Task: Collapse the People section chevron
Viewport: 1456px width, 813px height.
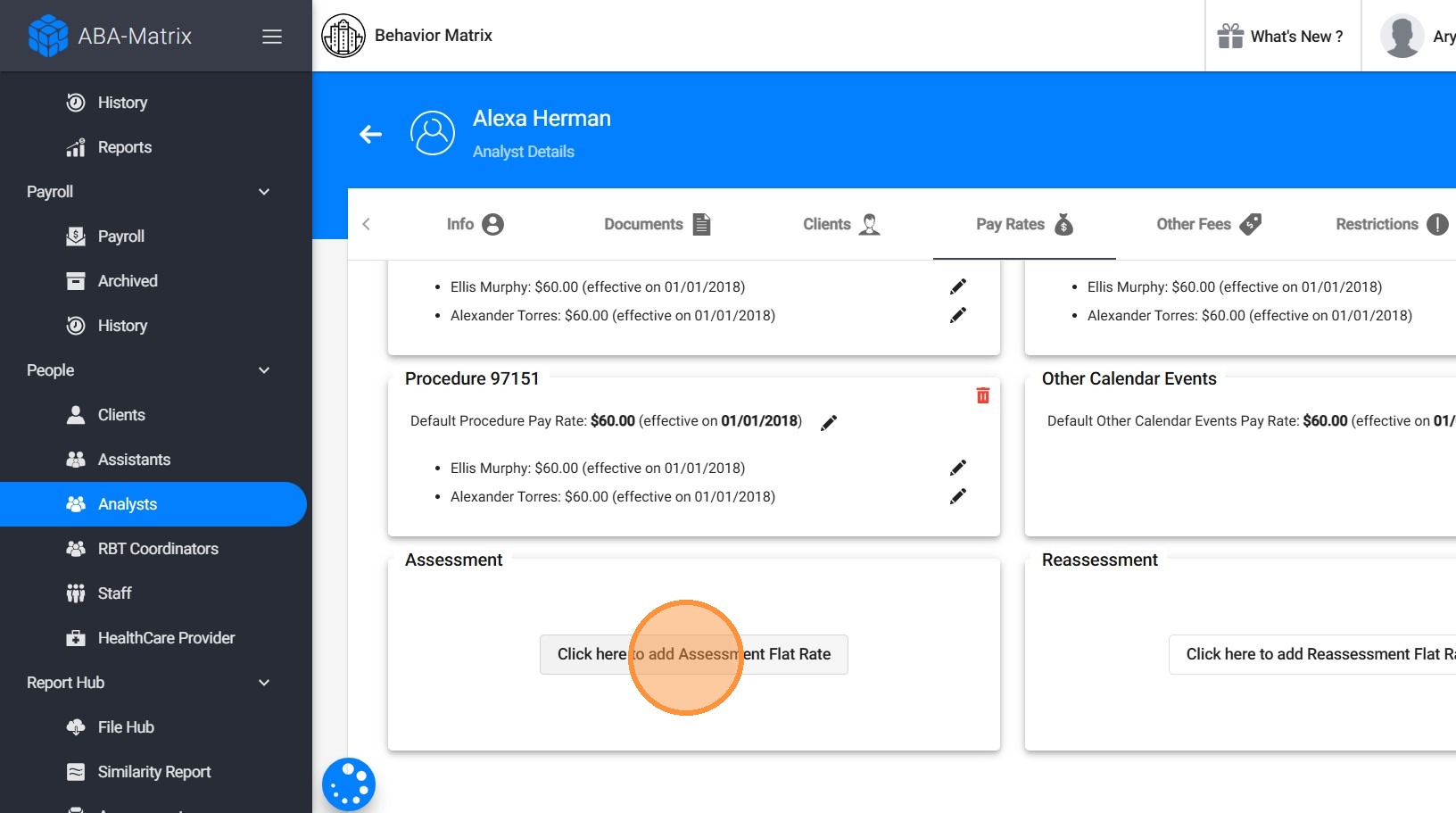Action: click(264, 370)
